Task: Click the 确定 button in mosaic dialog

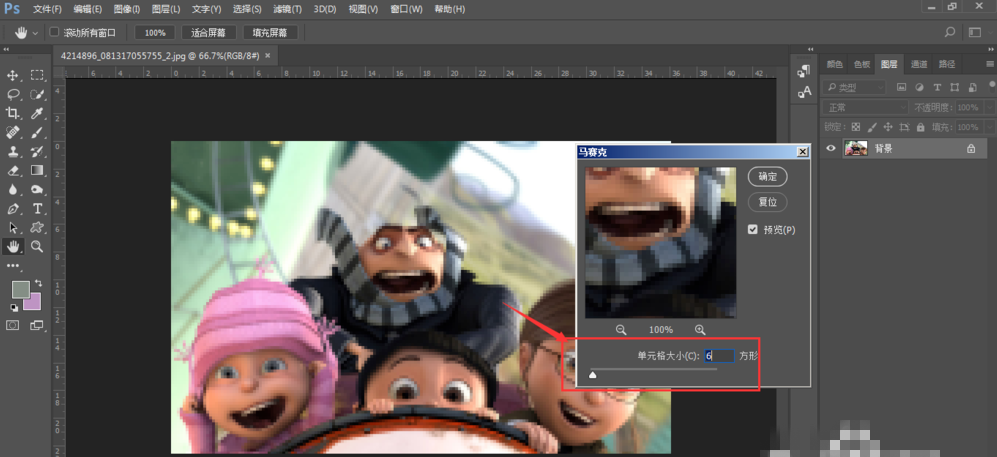Action: coord(767,176)
